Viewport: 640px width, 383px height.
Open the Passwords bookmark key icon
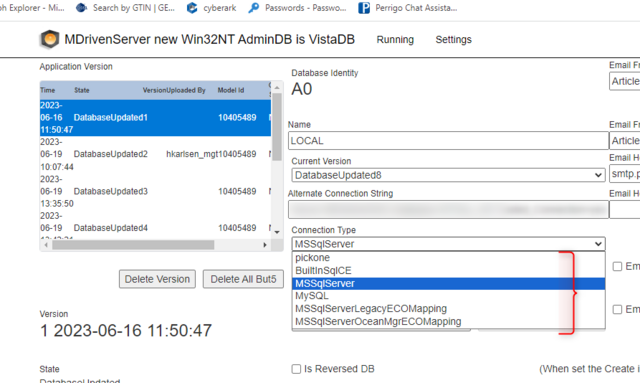coord(253,8)
